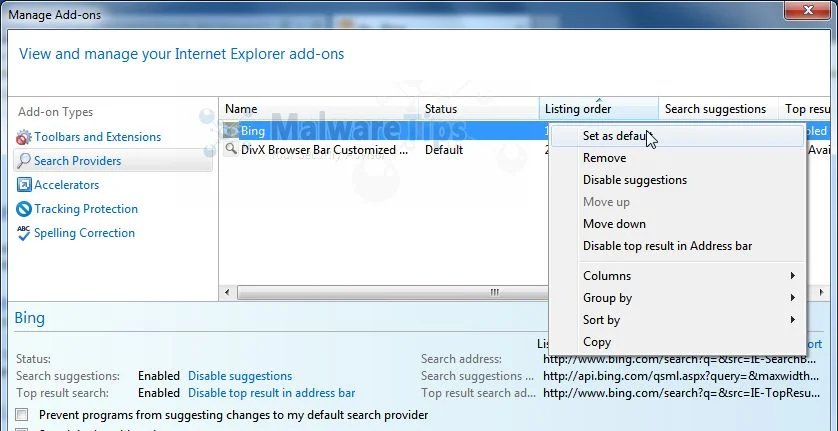Close the Manage Add-ons window
The width and height of the screenshot is (838, 431).
point(807,10)
